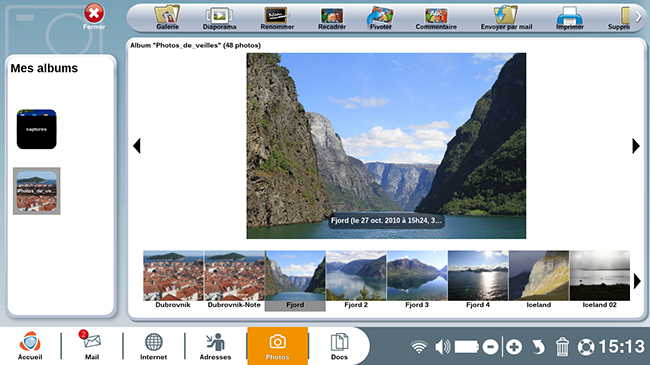
Task: Advance thumbnail strip with right arrow
Action: click(637, 281)
